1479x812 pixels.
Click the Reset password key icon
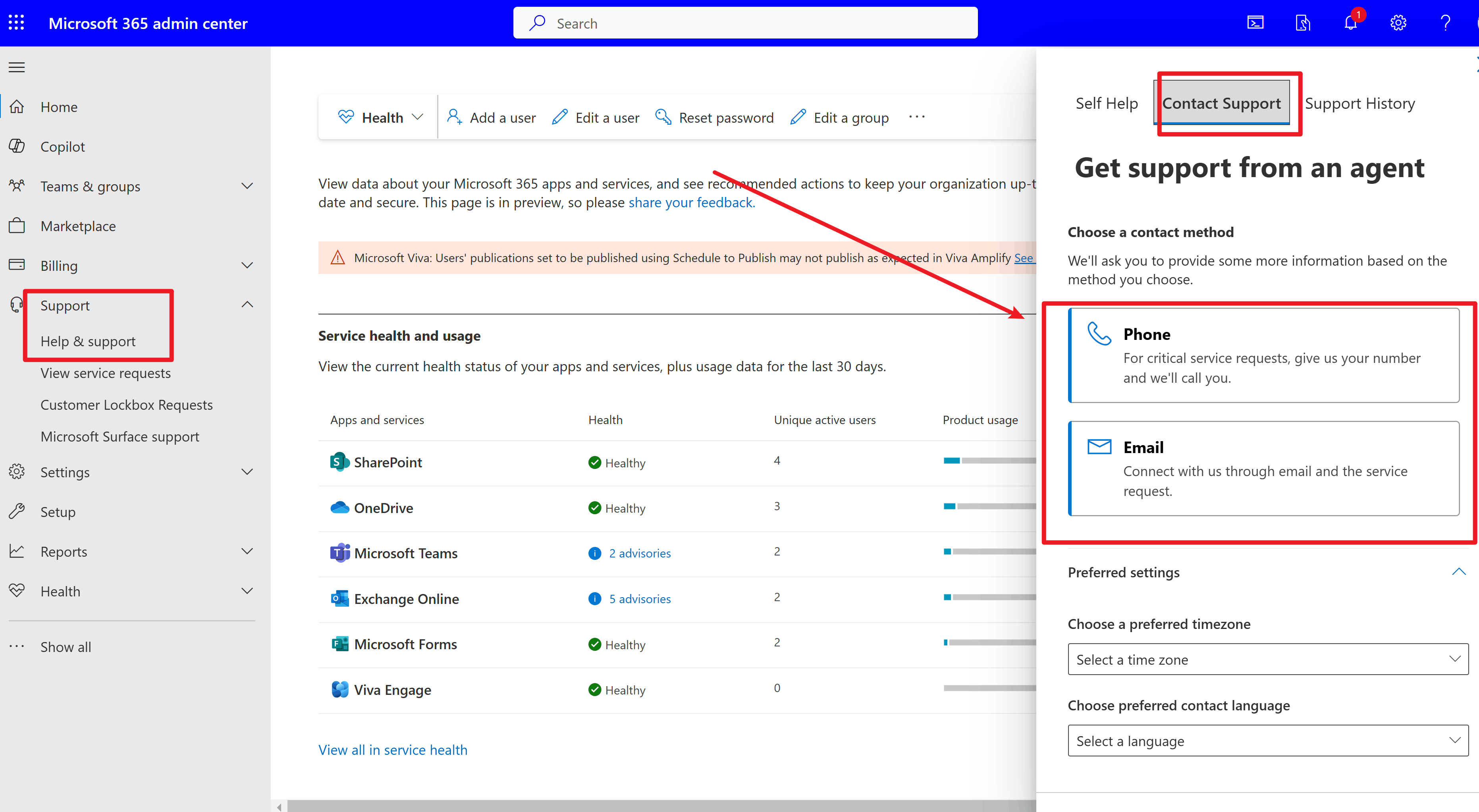point(663,117)
